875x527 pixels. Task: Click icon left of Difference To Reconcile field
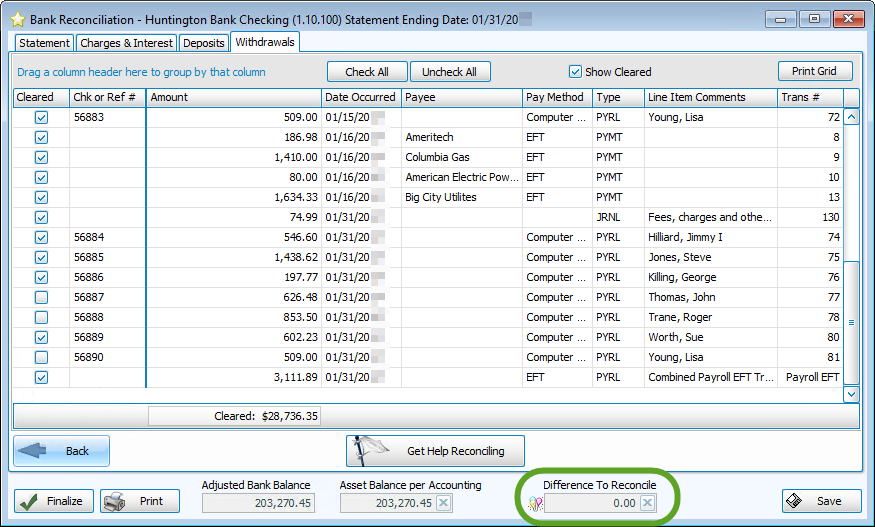coord(535,504)
